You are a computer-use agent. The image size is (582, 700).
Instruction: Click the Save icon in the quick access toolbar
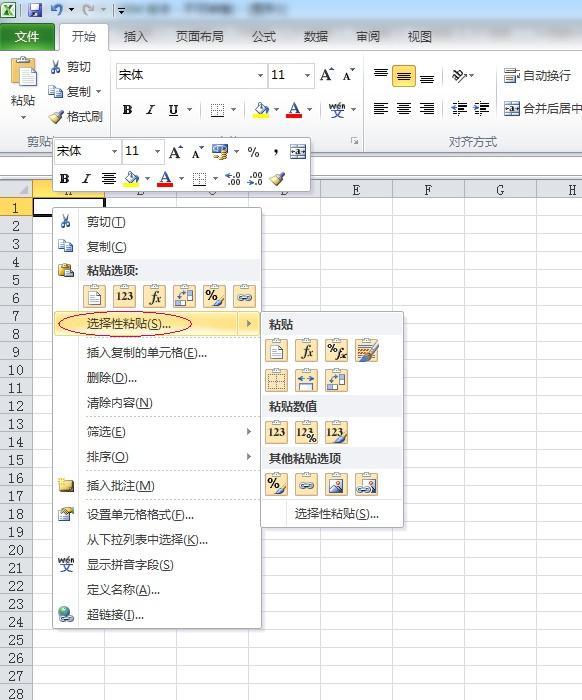click(x=35, y=9)
